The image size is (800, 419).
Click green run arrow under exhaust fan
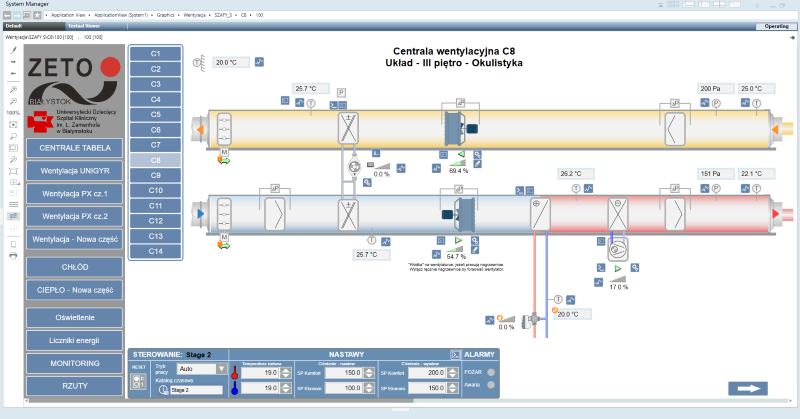click(461, 154)
